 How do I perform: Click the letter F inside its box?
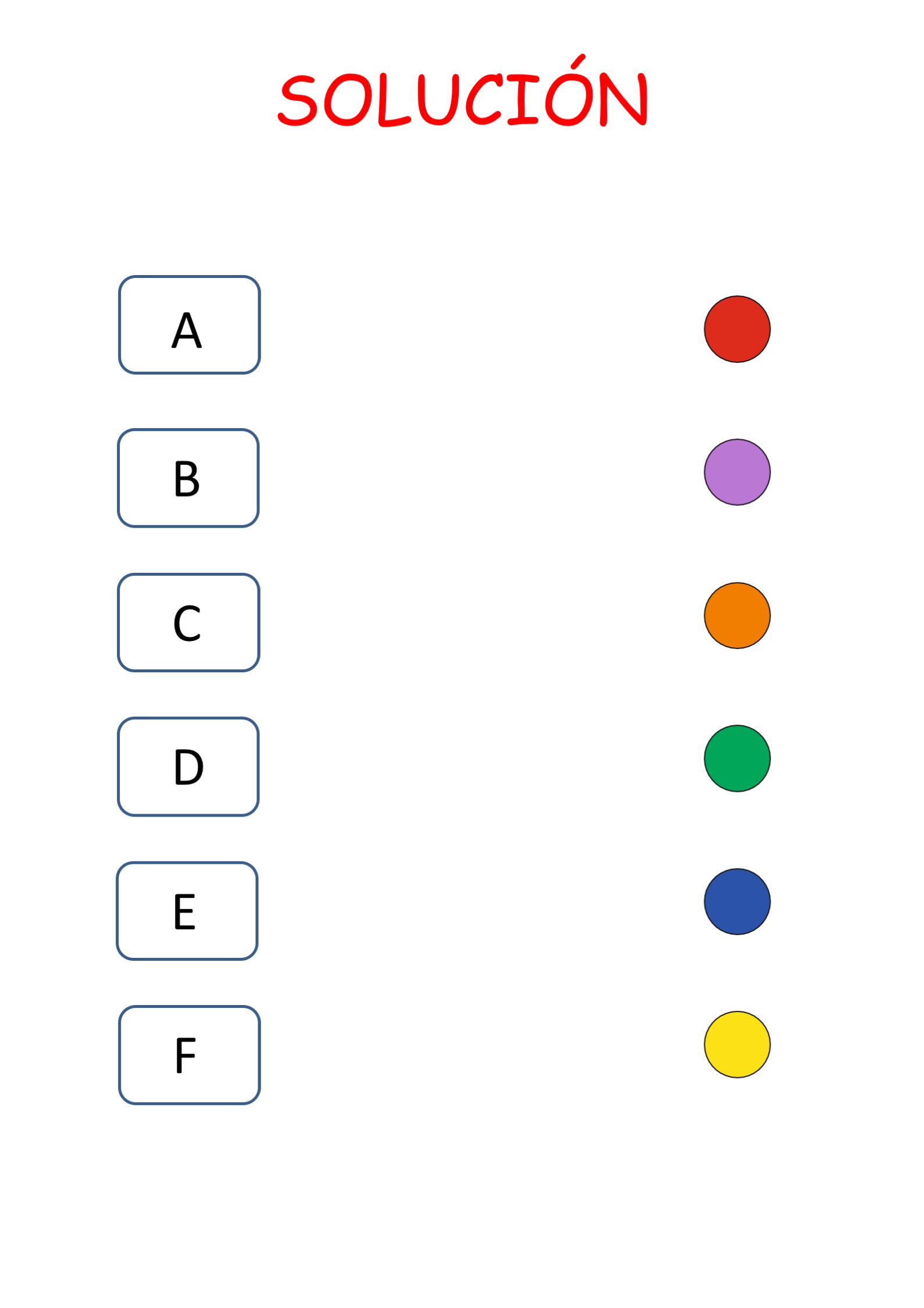(185, 1056)
